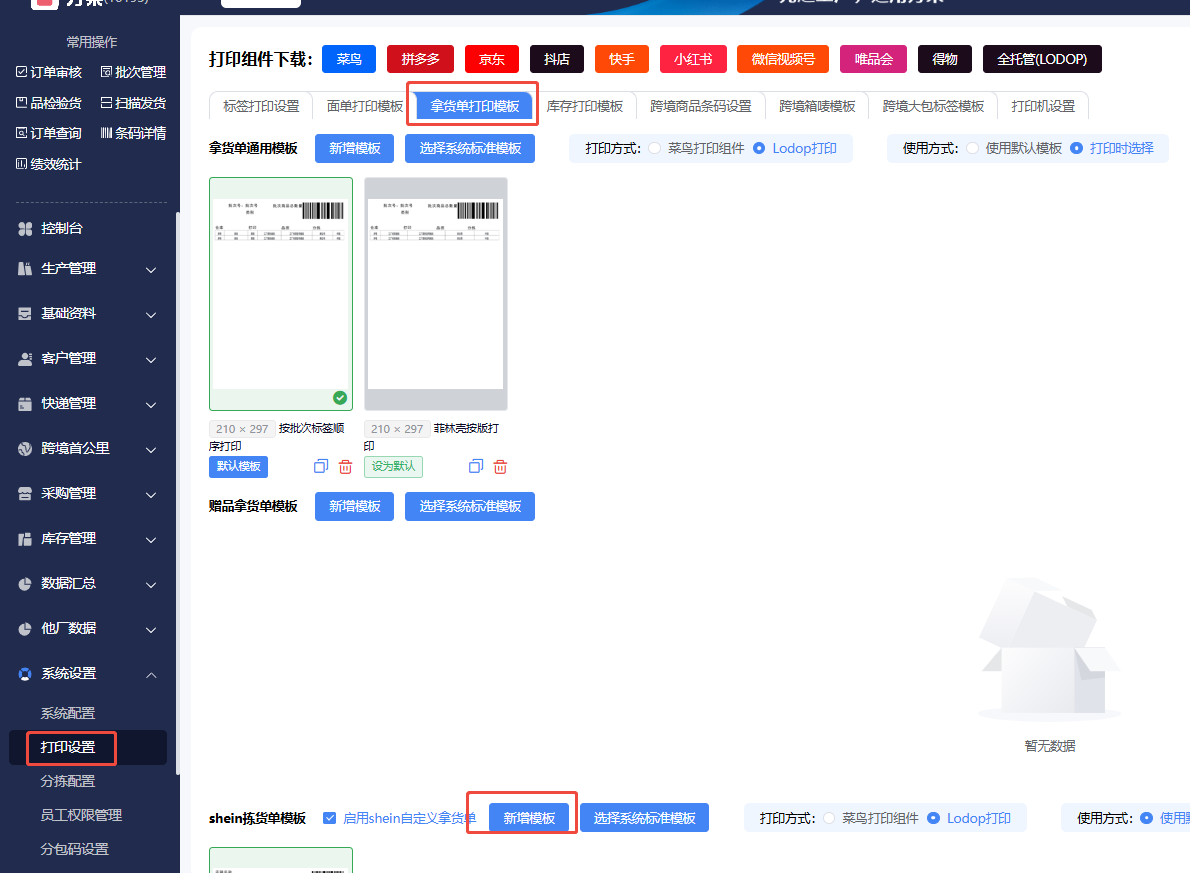Screen dimensions: 1190x873
Task: Click the 系统设置 sidebar icon
Action: (x=25, y=673)
